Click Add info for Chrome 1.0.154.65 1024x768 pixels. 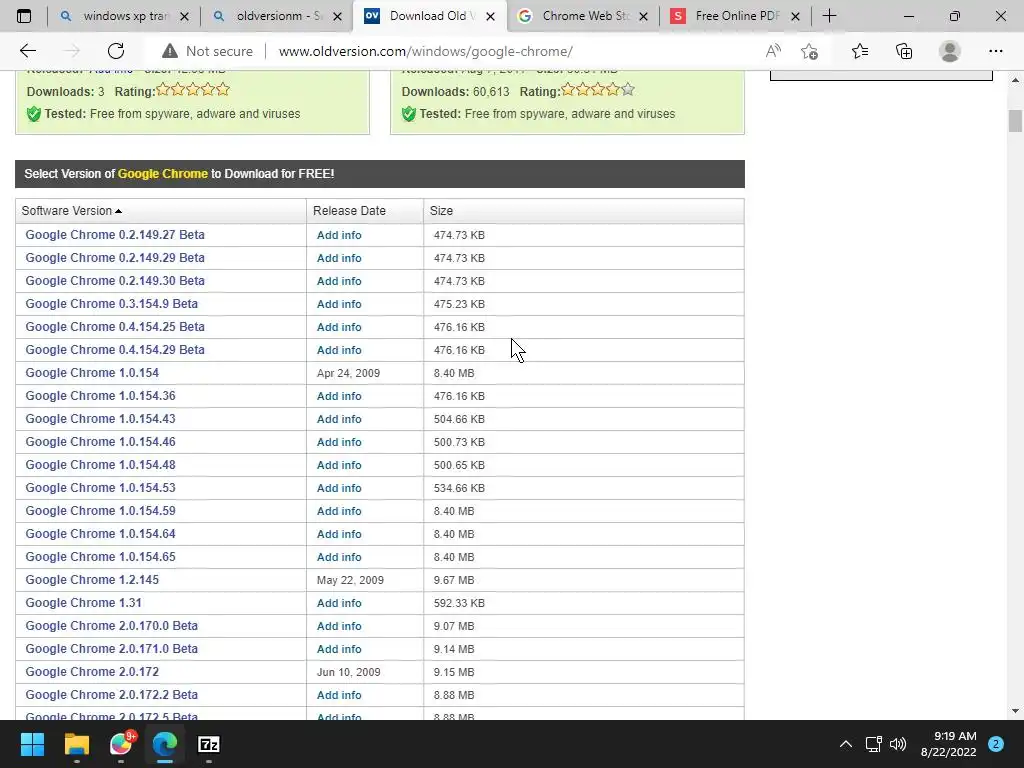pos(339,557)
